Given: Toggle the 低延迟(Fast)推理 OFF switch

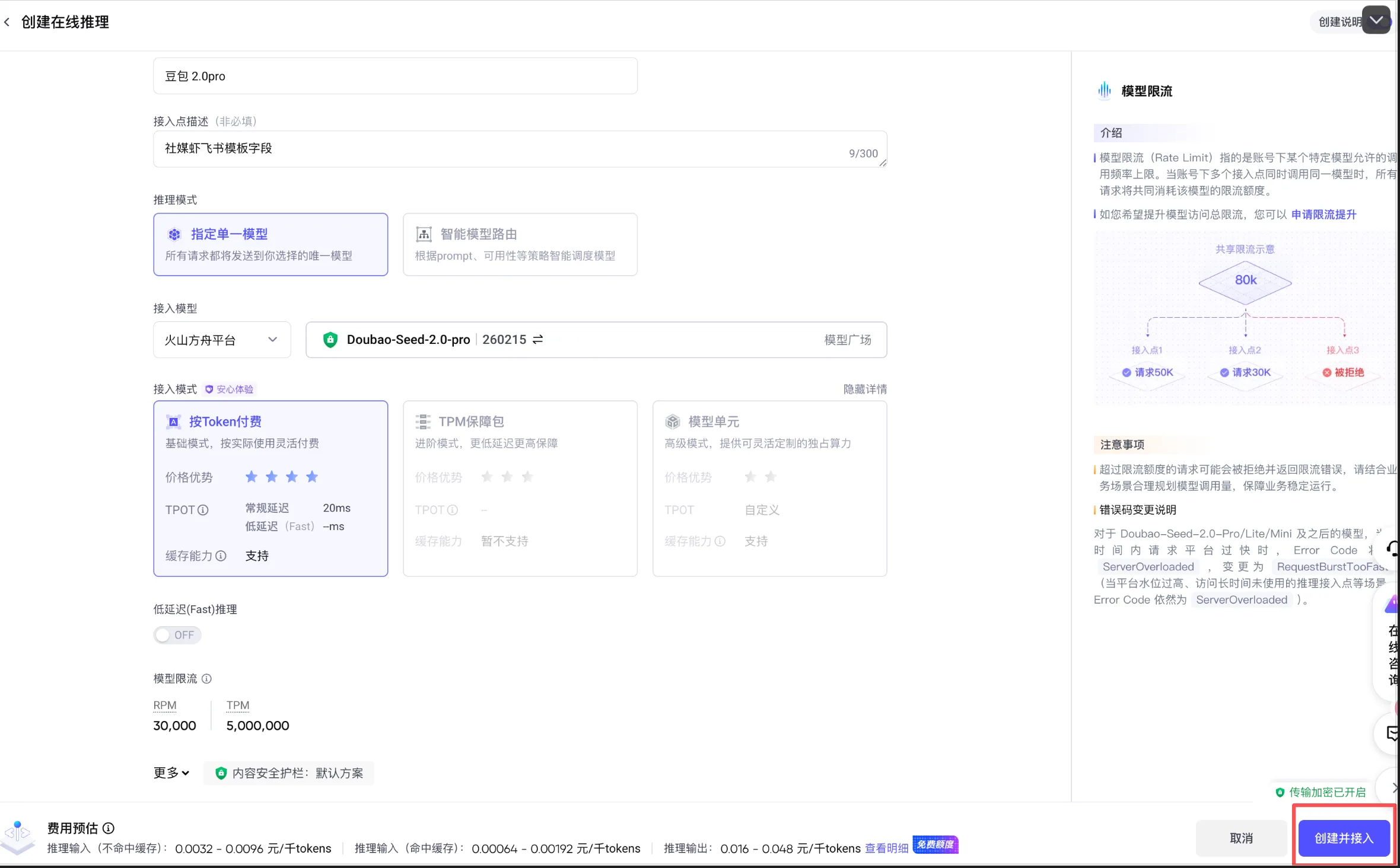Looking at the screenshot, I should pos(177,635).
